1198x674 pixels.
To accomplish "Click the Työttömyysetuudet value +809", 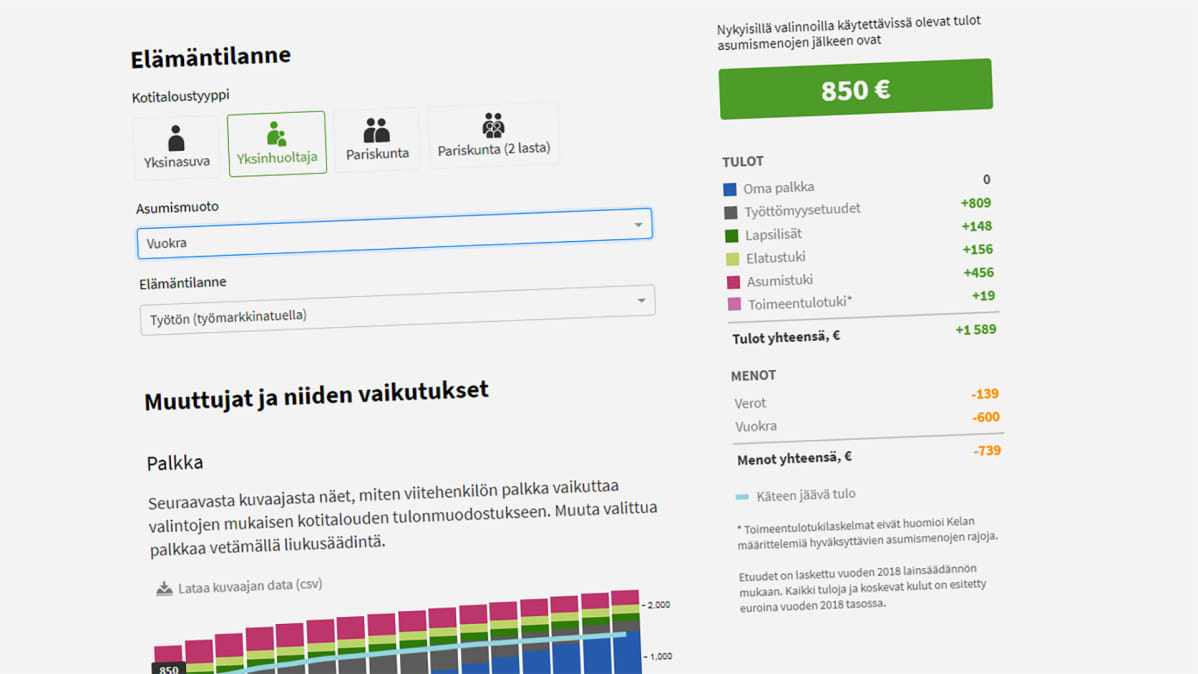I will pos(976,203).
